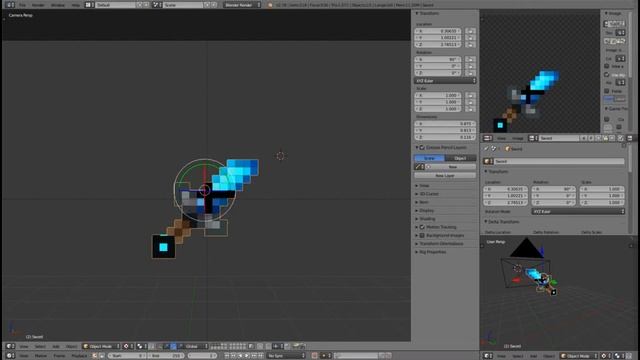Toggle the Motion Tracking checkbox
Image resolution: width=640 pixels, height=360 pixels.
(x=422, y=227)
